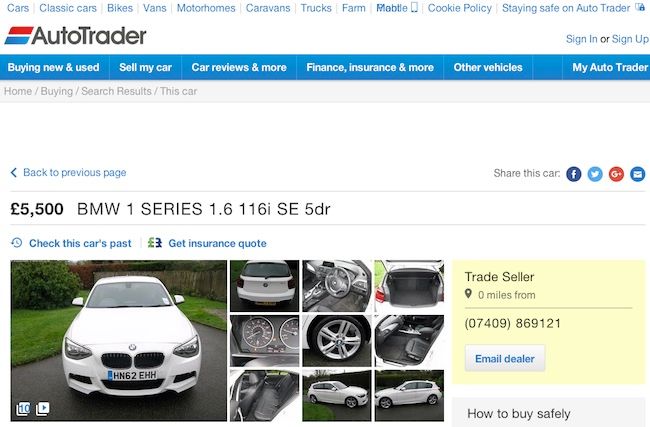View the steering wheel interior thumbnail
This screenshot has width=650, height=427.
337,286
